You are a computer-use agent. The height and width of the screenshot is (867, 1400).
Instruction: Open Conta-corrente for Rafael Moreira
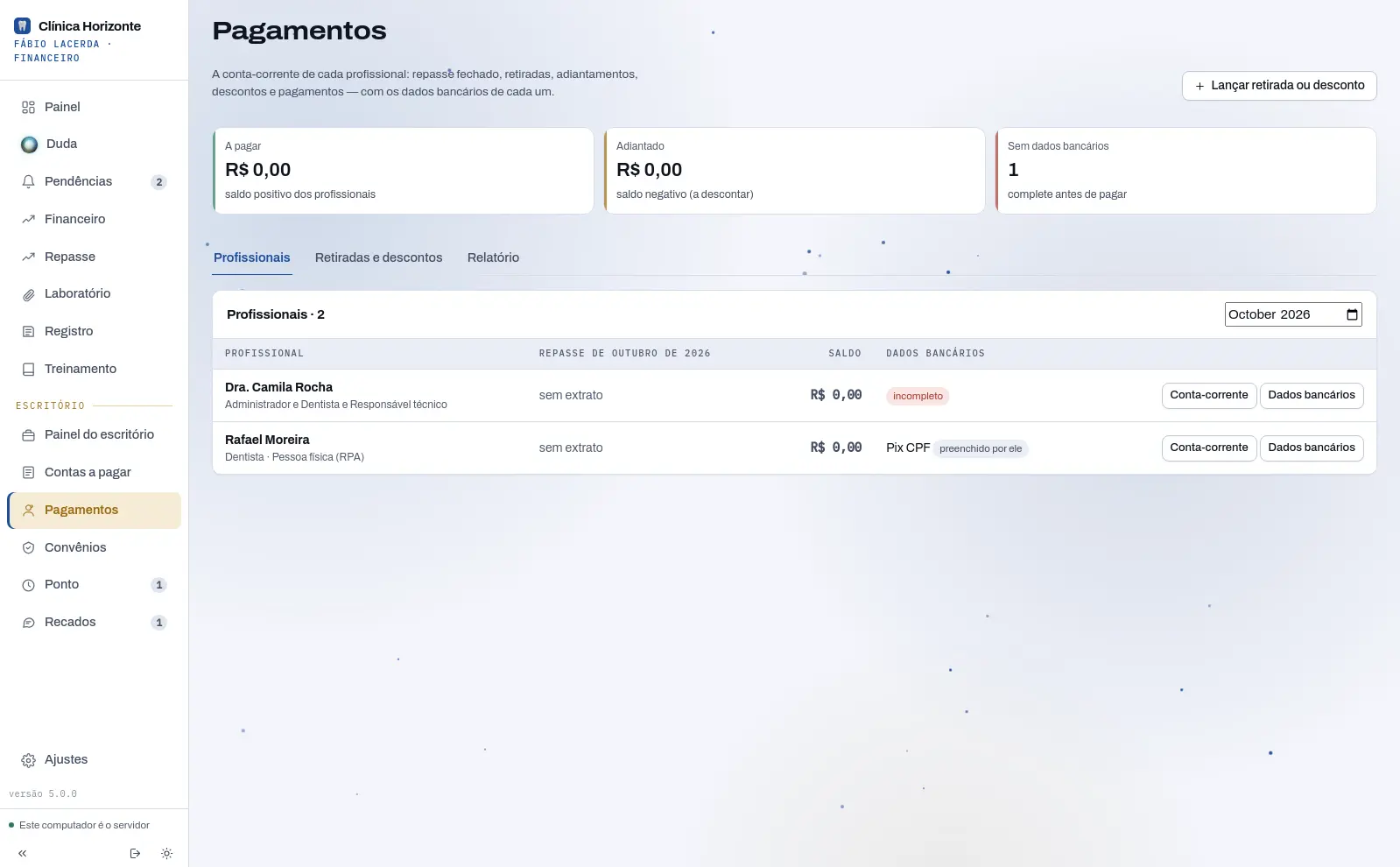coord(1209,448)
